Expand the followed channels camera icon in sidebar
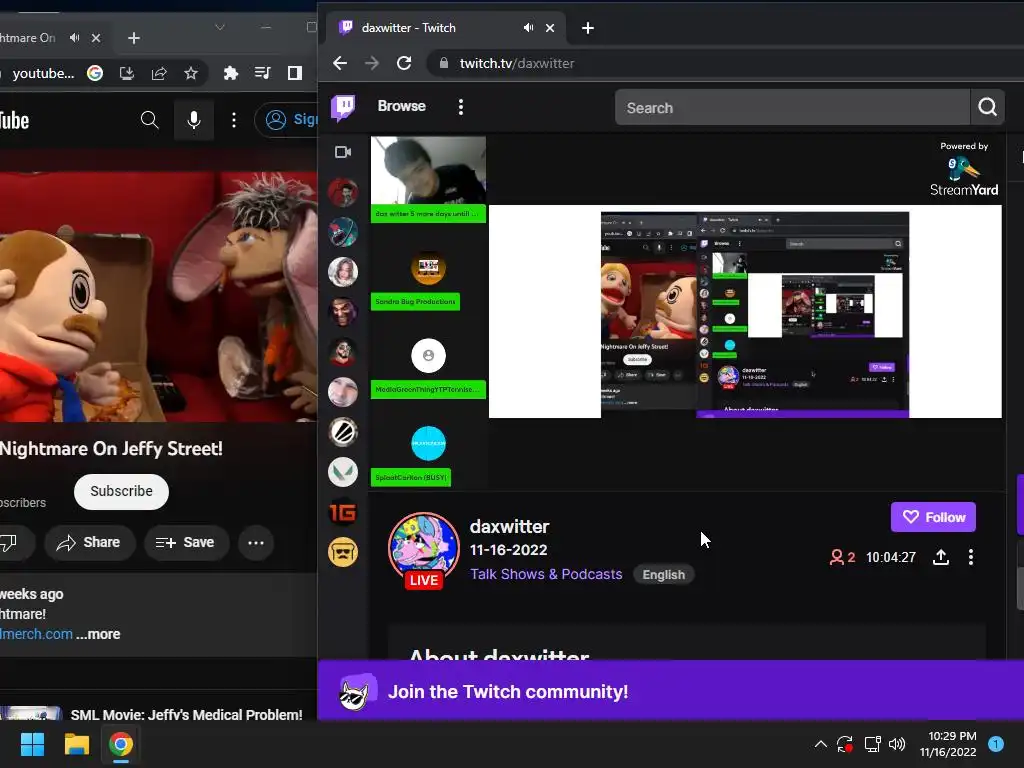The image size is (1024, 768). pyautogui.click(x=343, y=152)
